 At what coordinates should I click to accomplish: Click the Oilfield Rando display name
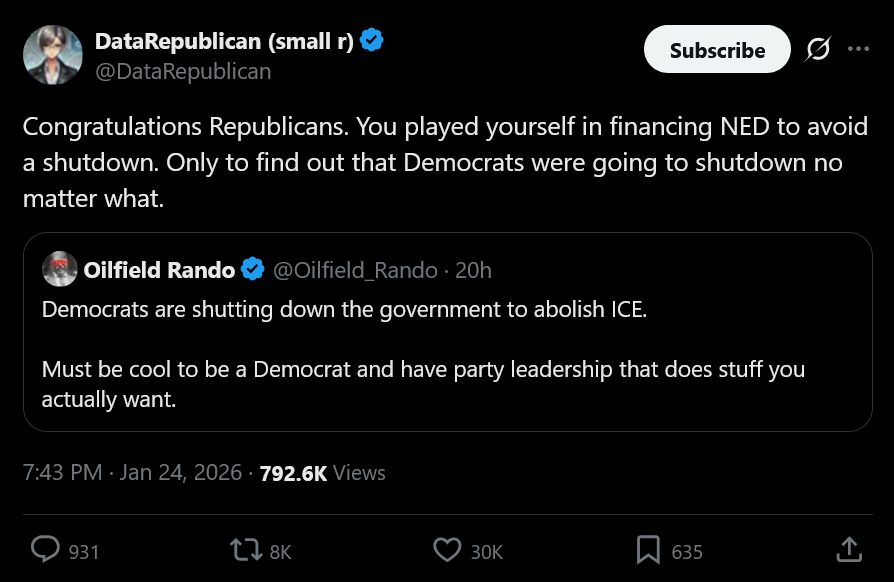(x=159, y=270)
